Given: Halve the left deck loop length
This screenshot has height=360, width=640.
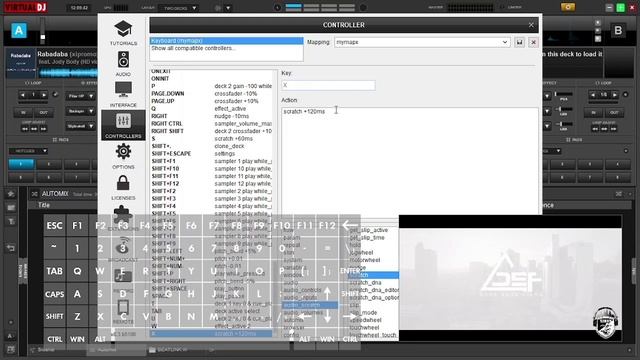Looking at the screenshot, I should click(x=23, y=95).
